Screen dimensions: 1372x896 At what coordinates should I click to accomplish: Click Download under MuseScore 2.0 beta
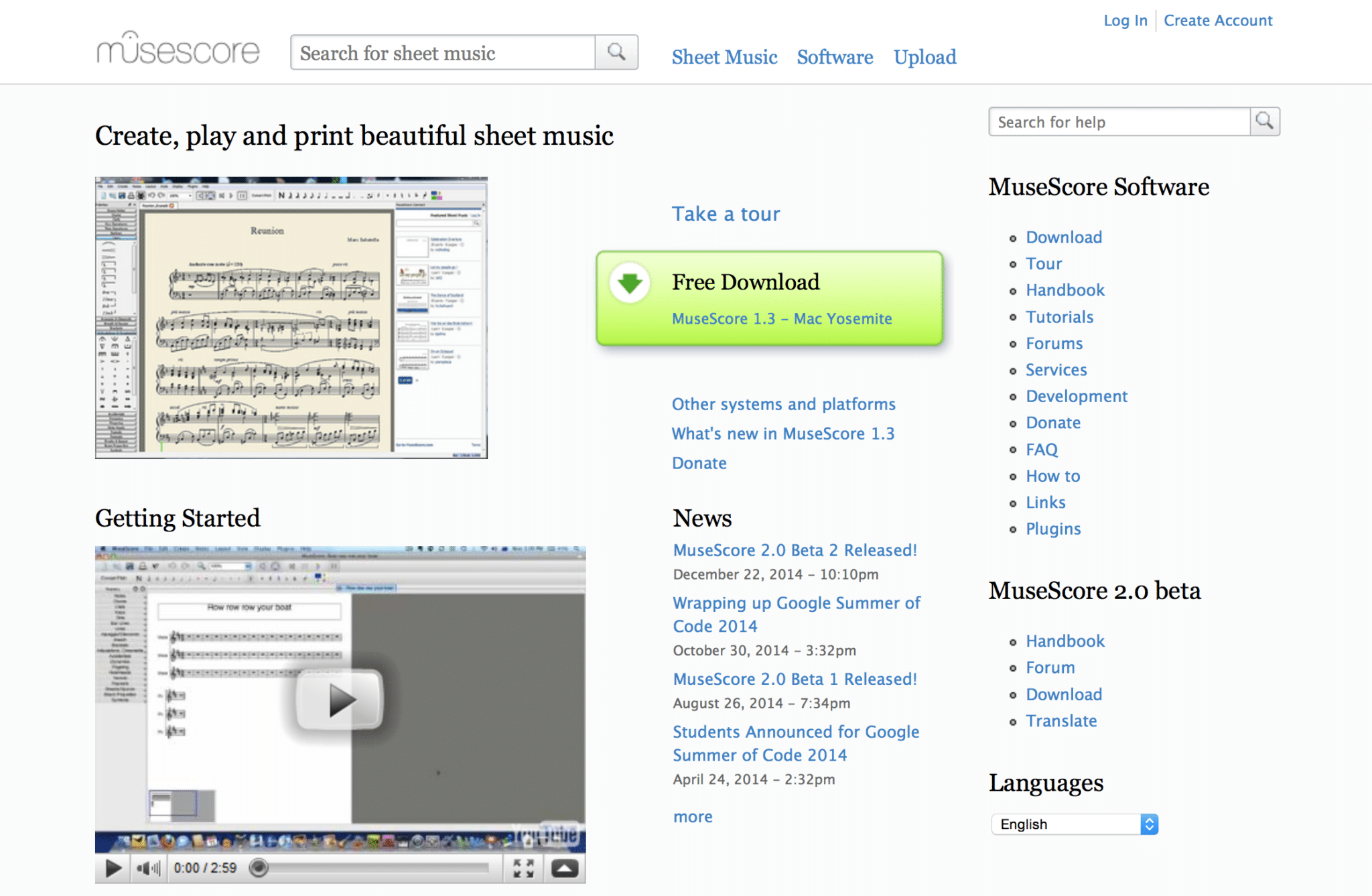click(1064, 694)
